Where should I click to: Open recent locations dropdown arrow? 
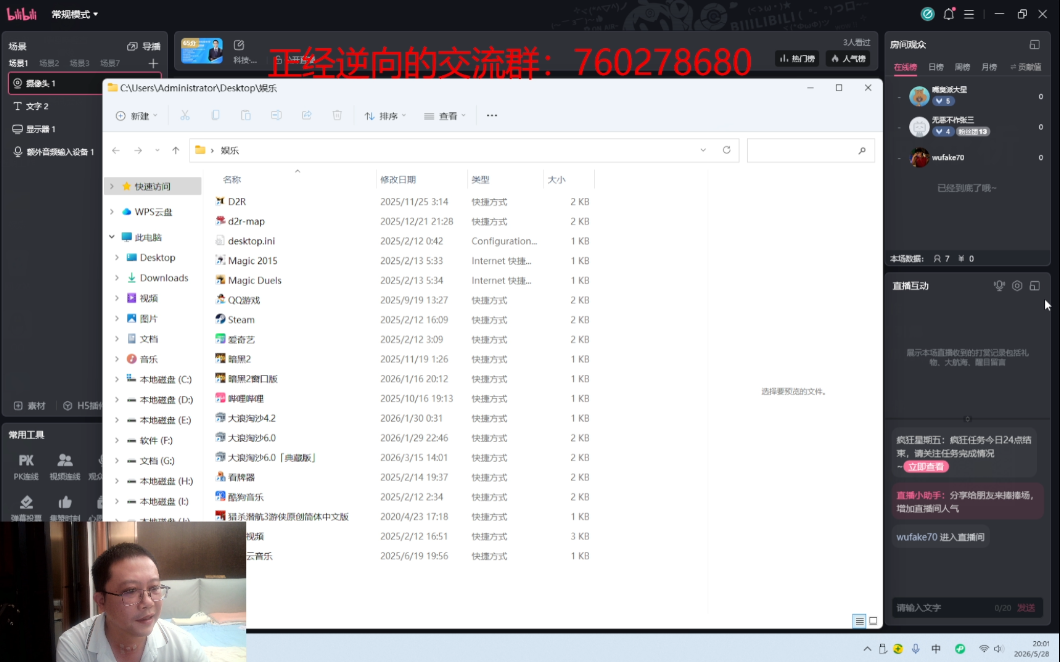[x=157, y=150]
